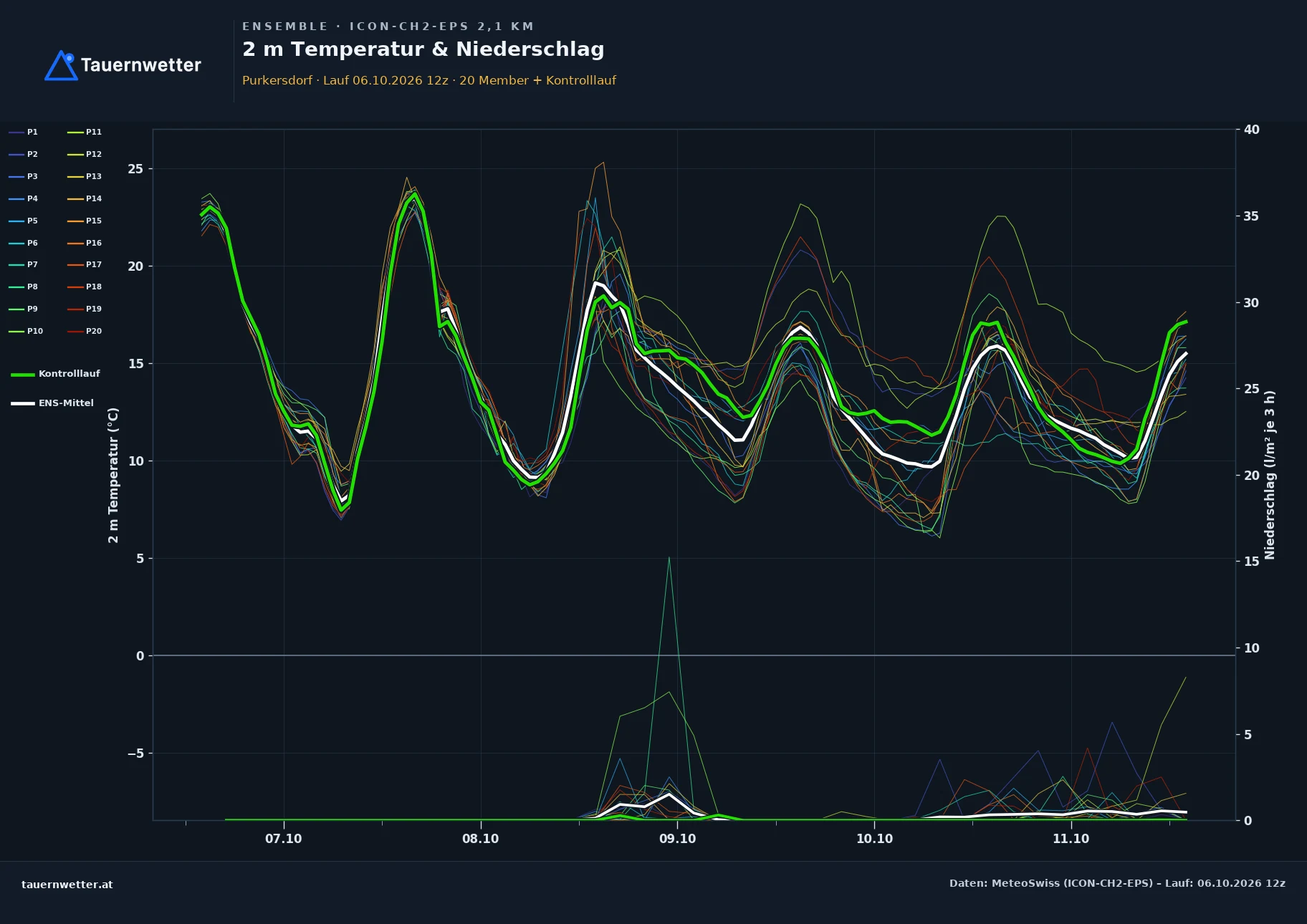1307x924 pixels.
Task: Select legend entry P5
Action: click(x=24, y=221)
